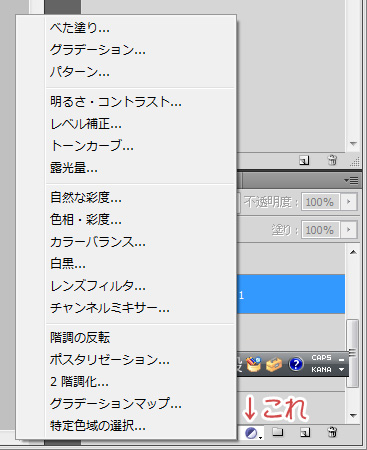Viewport: 367px width, 450px height.
Task: Create a new layer in Layers panel footer
Action: pos(305,433)
